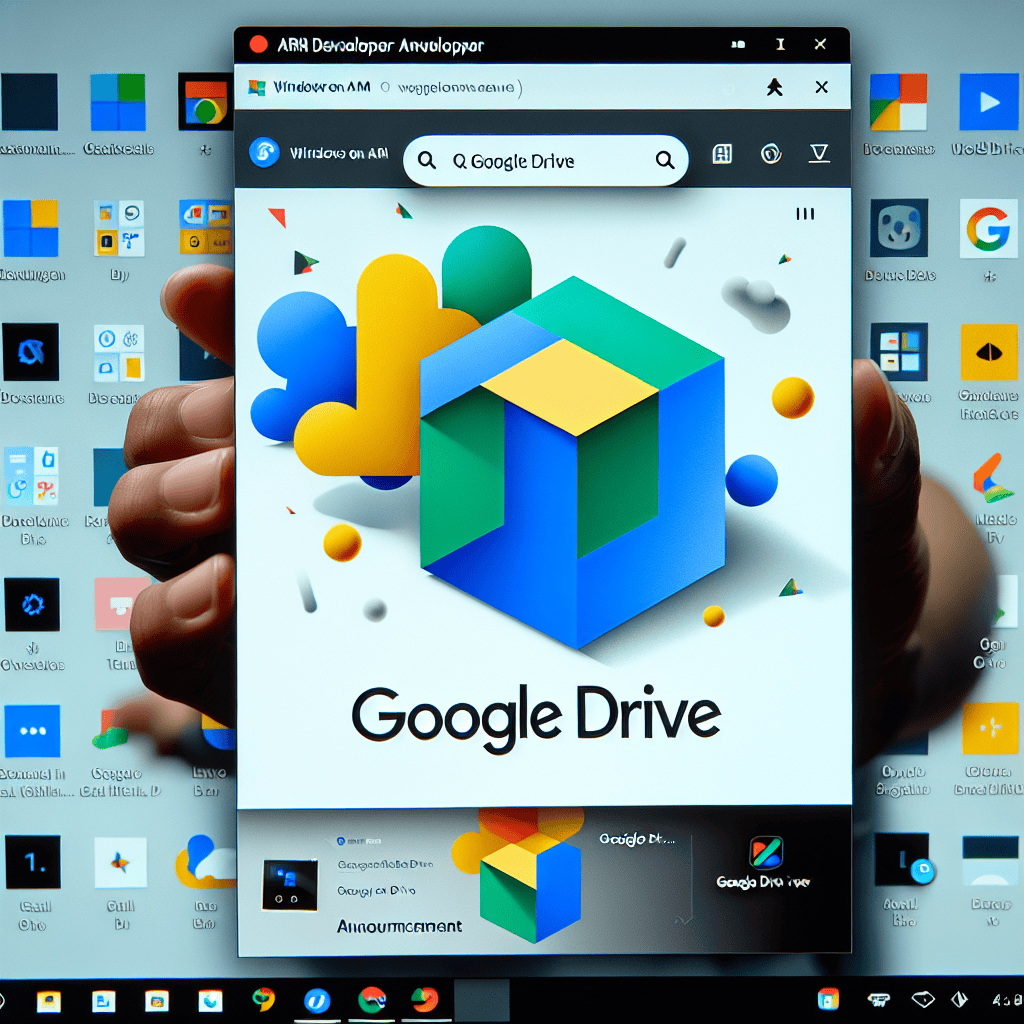This screenshot has height=1024, width=1024.
Task: Click the blue circular swirl logo in the toolbar
Action: point(264,153)
